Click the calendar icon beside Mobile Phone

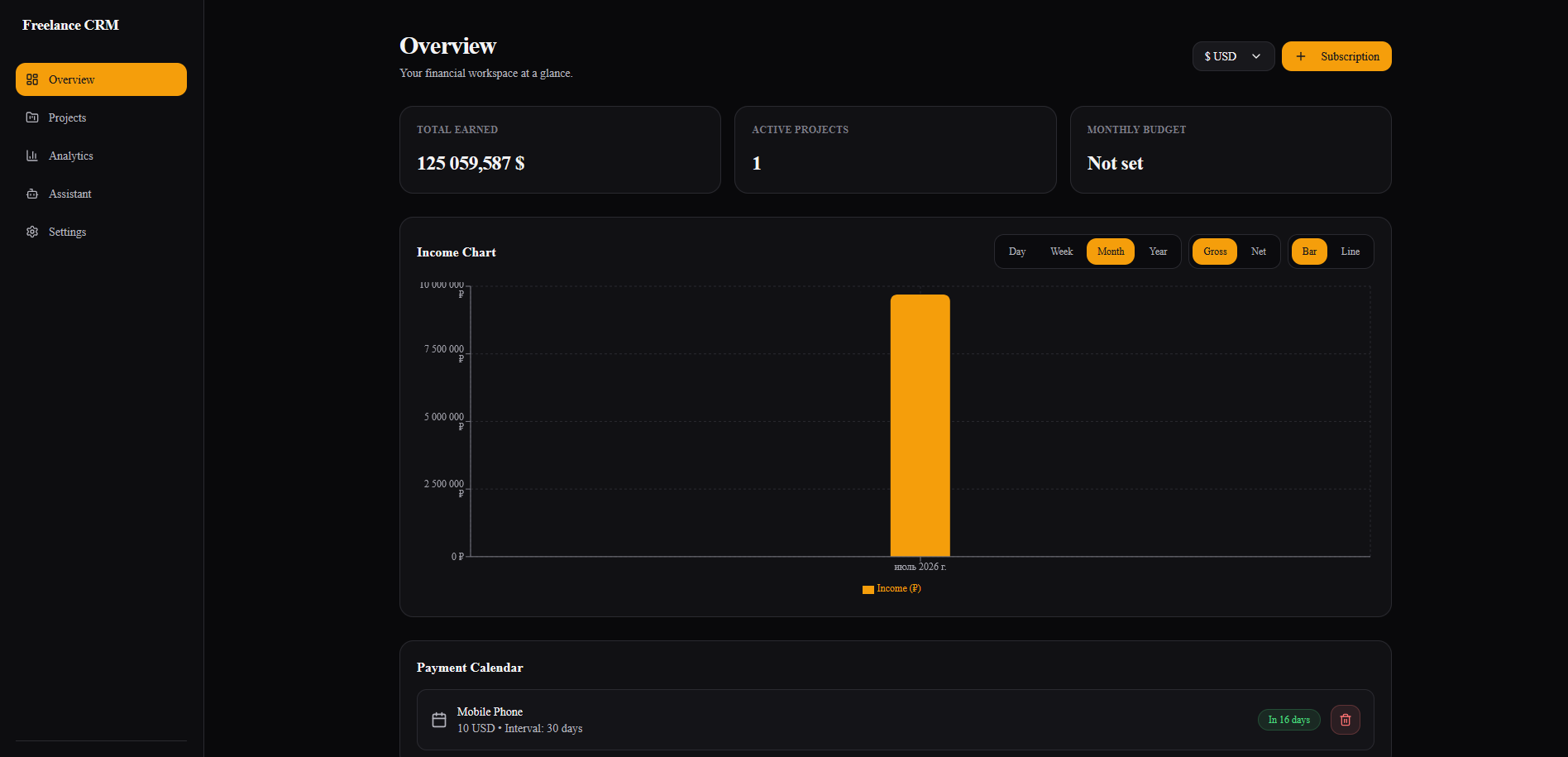(x=439, y=720)
